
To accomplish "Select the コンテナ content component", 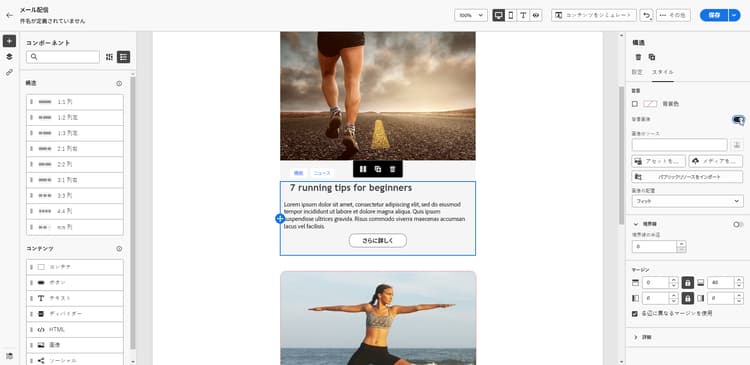I will pos(75,267).
